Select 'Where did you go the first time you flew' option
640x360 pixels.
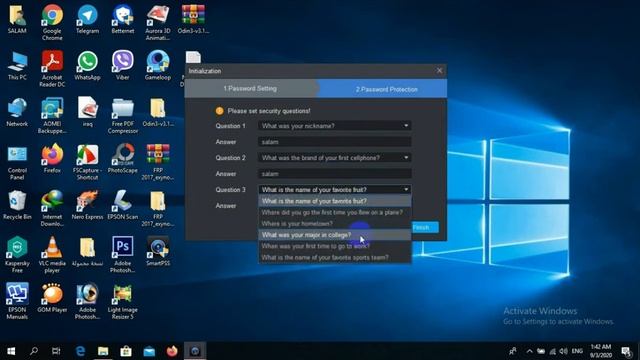tap(335, 212)
